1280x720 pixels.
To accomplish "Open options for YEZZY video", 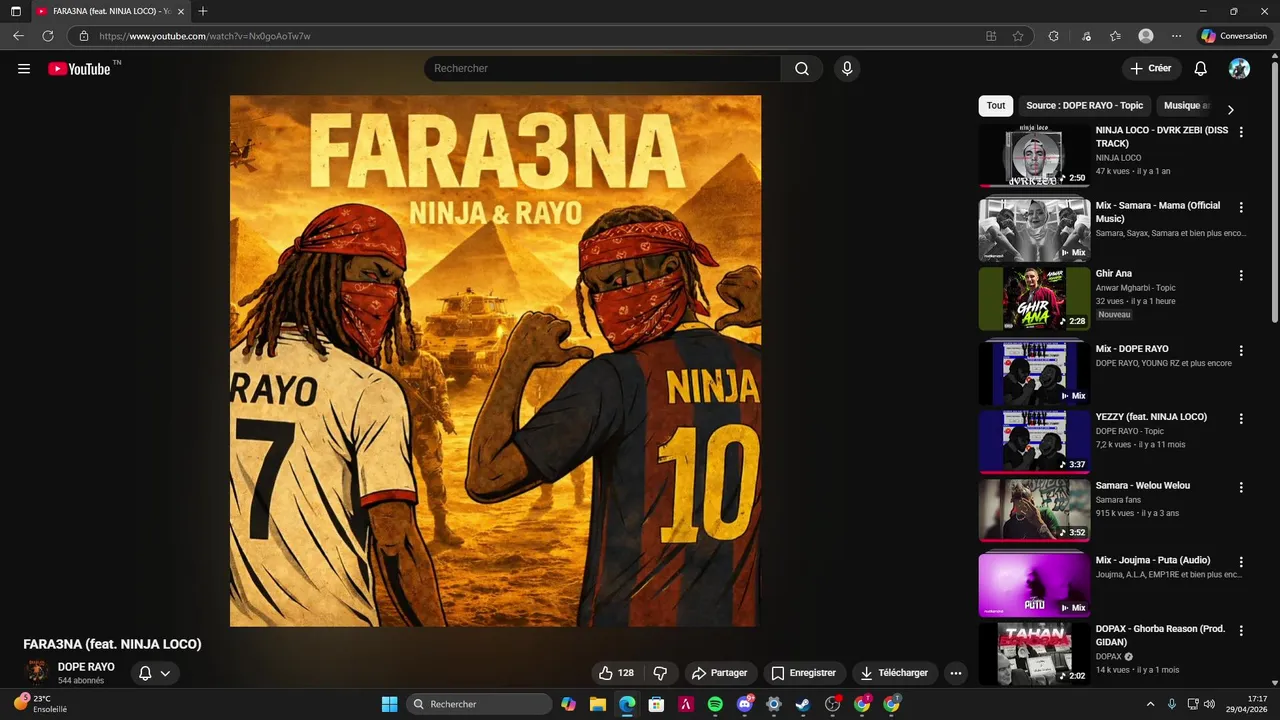I will (x=1241, y=419).
